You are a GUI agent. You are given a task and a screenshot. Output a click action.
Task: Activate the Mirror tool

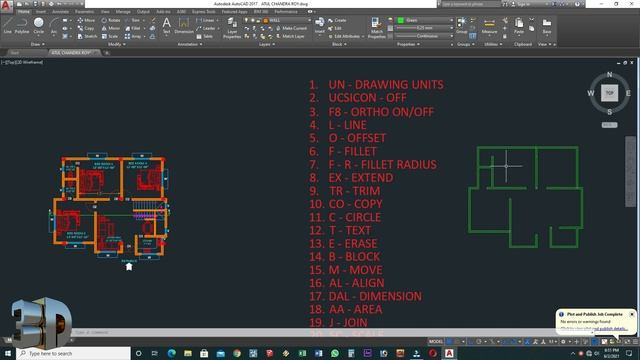pyautogui.click(x=111, y=28)
